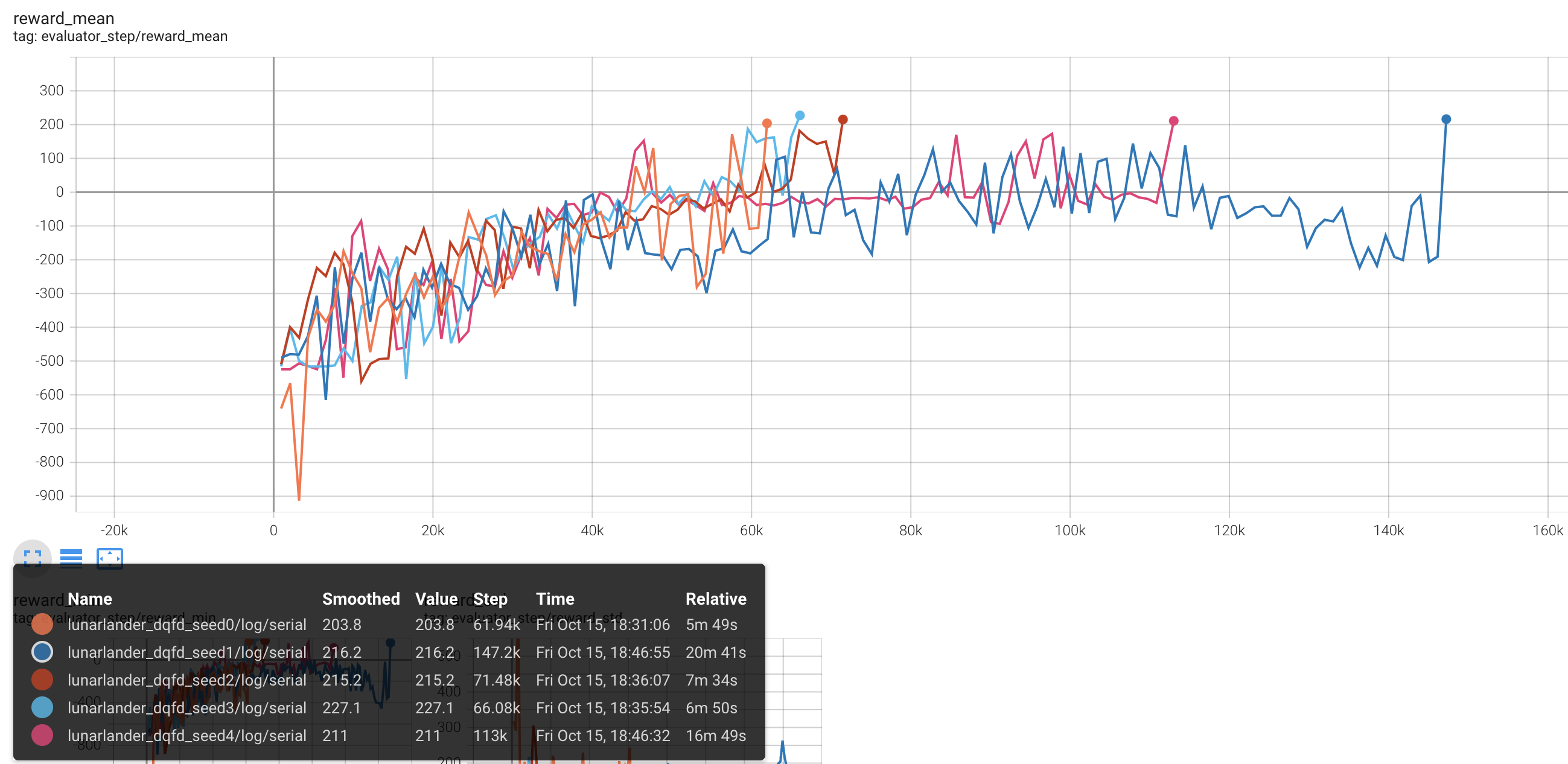The width and height of the screenshot is (1568, 764).
Task: Click the light blue seed3 endpoint dot
Action: [800, 116]
